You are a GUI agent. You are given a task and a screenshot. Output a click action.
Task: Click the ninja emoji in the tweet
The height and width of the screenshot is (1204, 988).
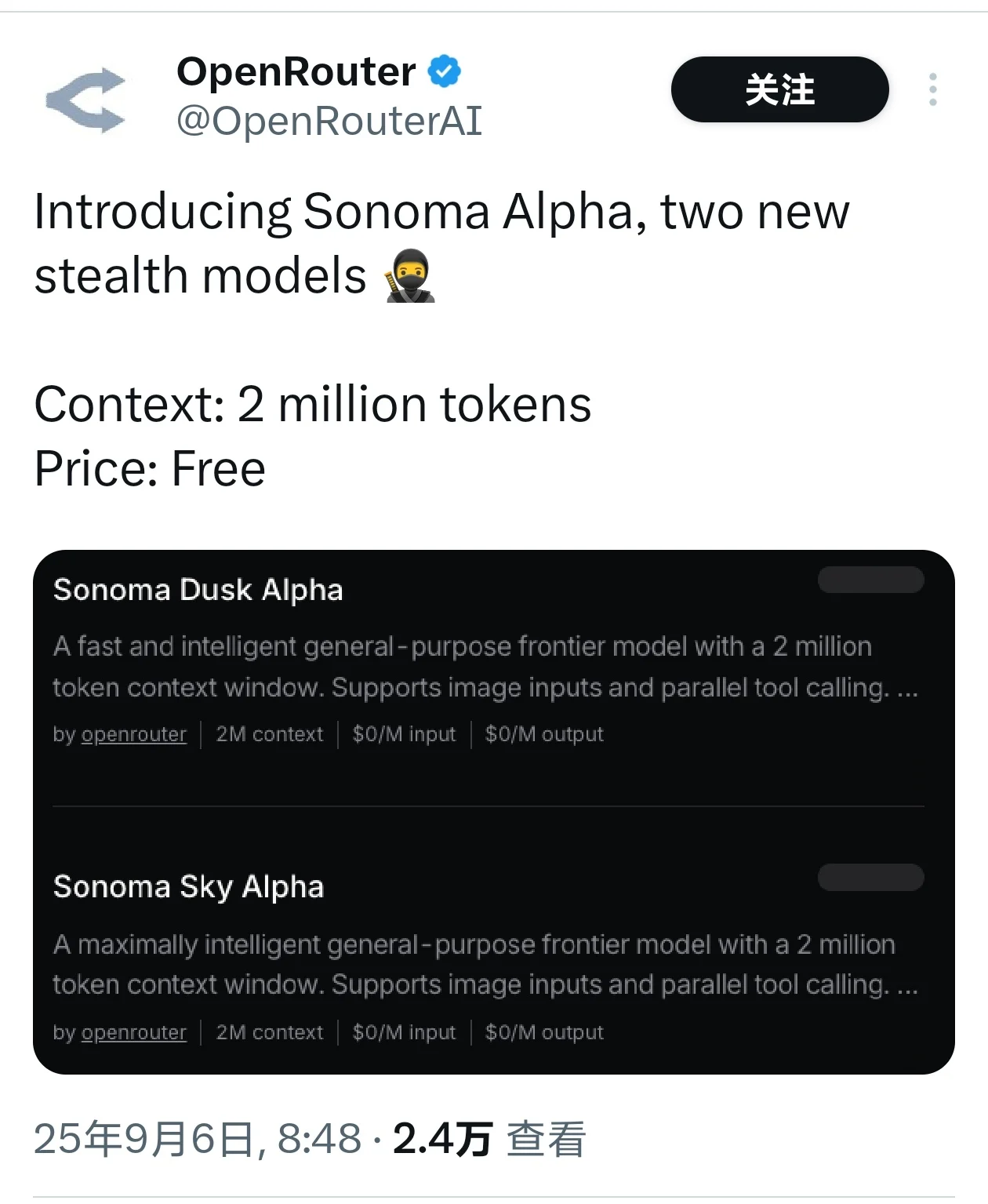pos(409,276)
